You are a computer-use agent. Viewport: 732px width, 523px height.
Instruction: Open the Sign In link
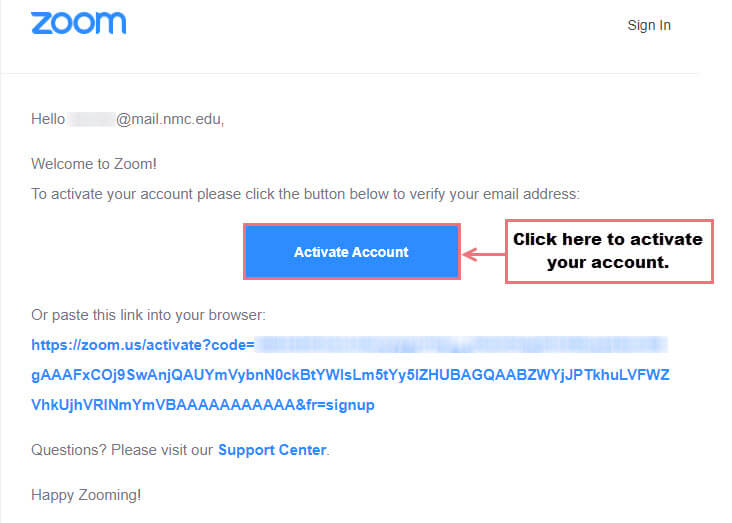[x=649, y=25]
